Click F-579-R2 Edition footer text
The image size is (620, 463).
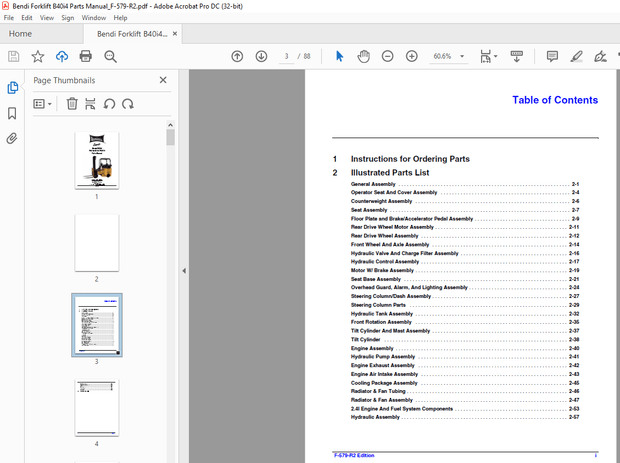[x=354, y=455]
